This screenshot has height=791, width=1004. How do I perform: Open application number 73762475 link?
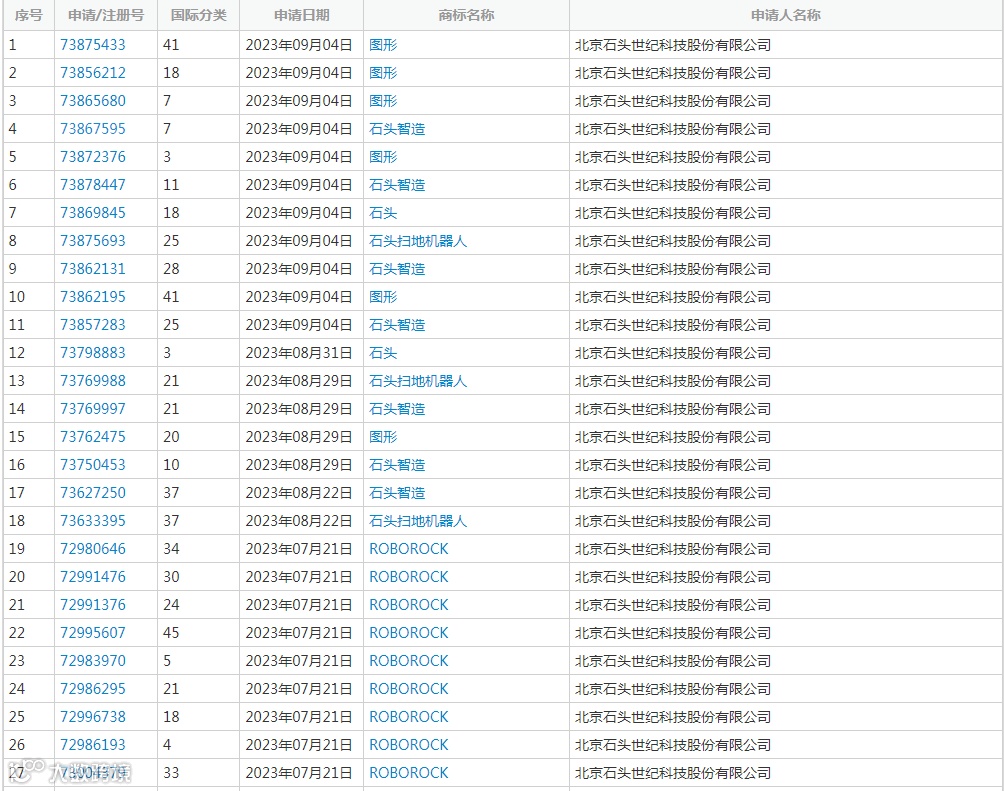[x=93, y=437]
